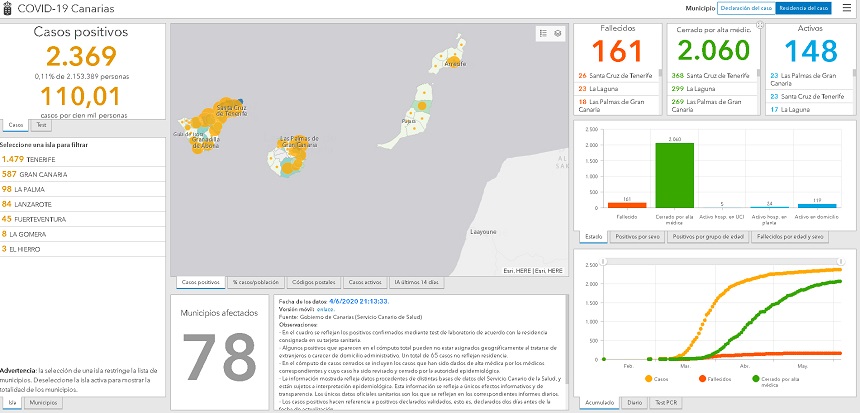Open the Diario chart tab
Viewport: 860px width, 413px height.
tap(634, 402)
